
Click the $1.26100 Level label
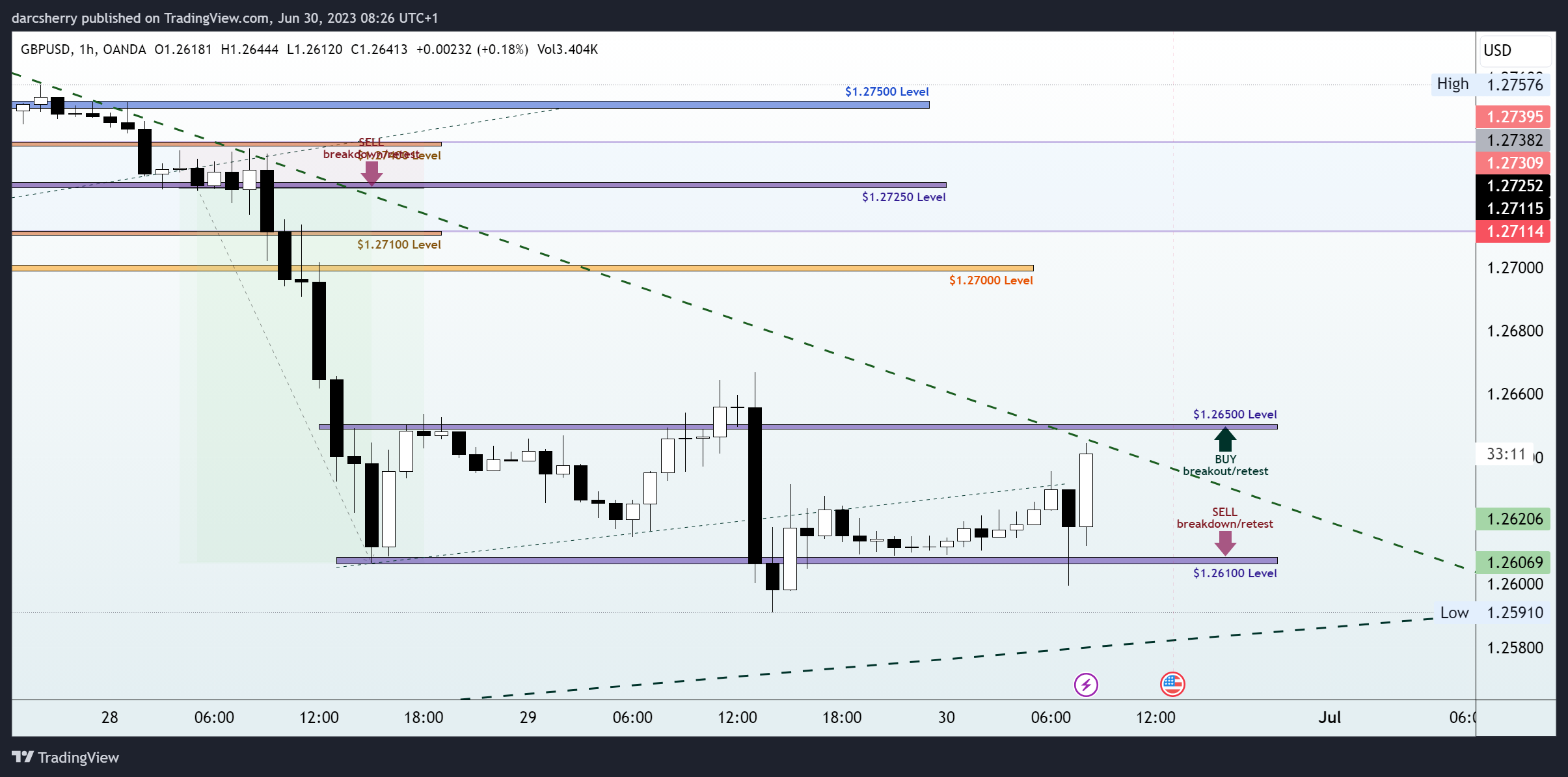point(1235,573)
